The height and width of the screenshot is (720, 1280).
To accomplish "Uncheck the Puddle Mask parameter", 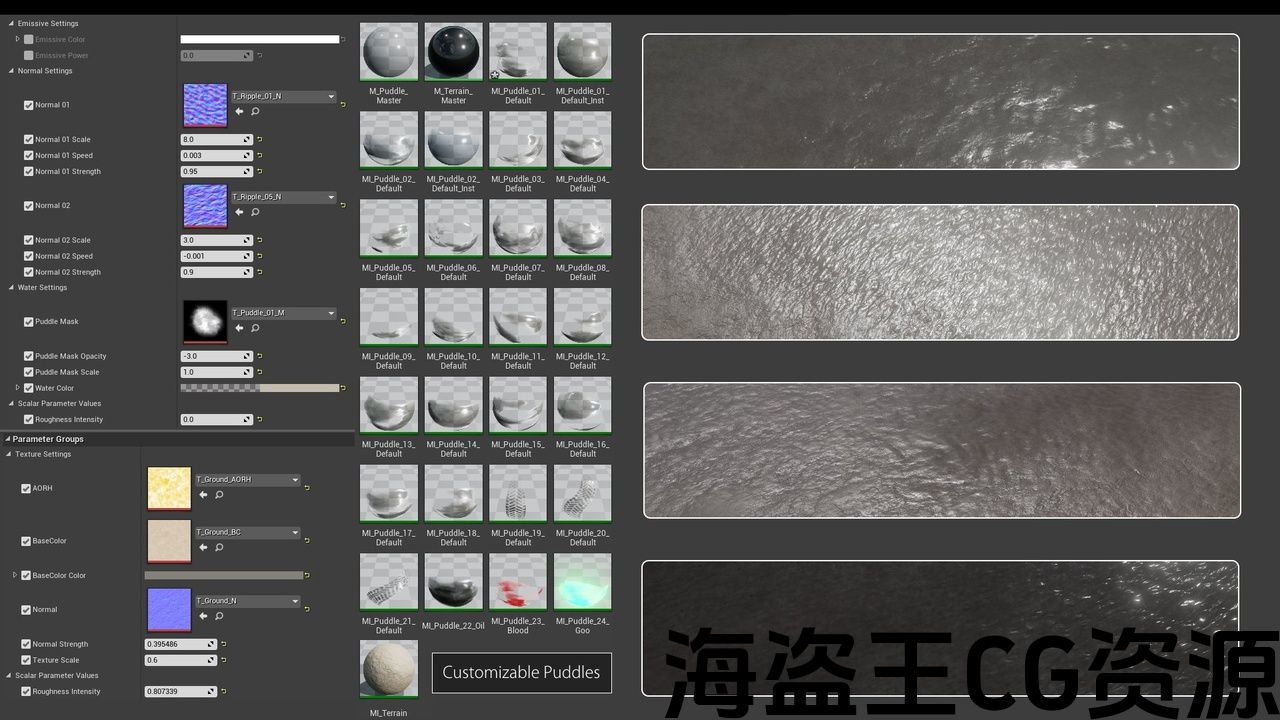I will (28, 322).
